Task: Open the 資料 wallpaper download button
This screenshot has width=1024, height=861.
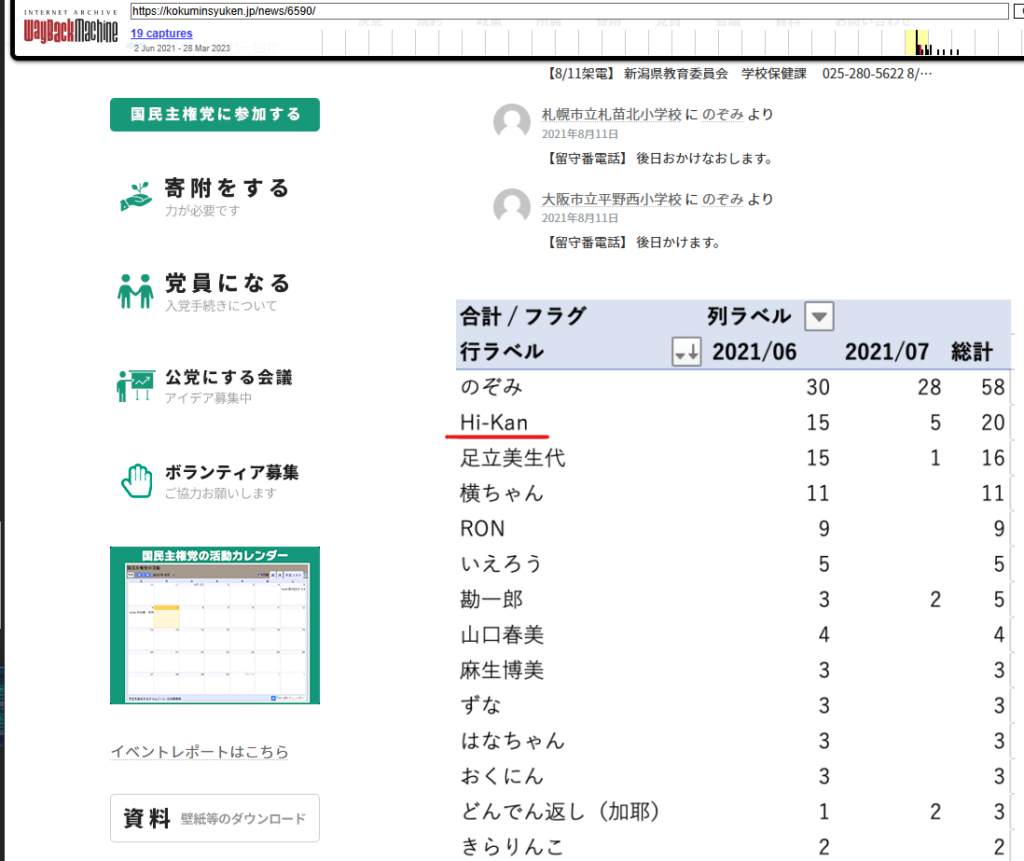Action: (214, 819)
